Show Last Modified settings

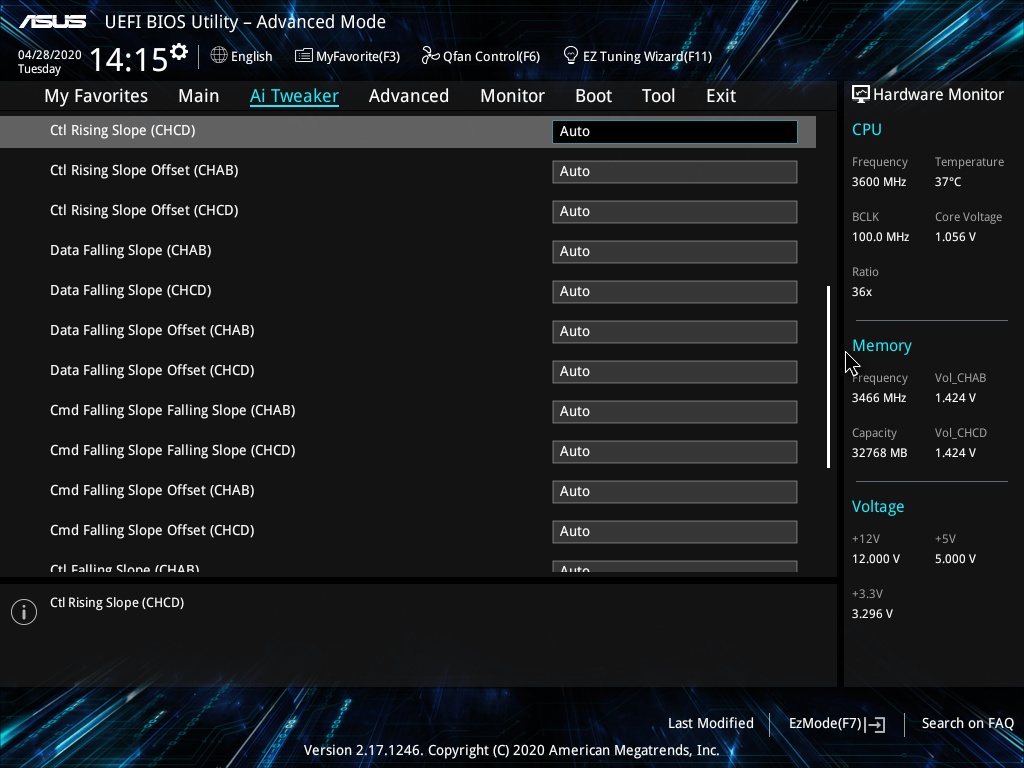(x=711, y=723)
